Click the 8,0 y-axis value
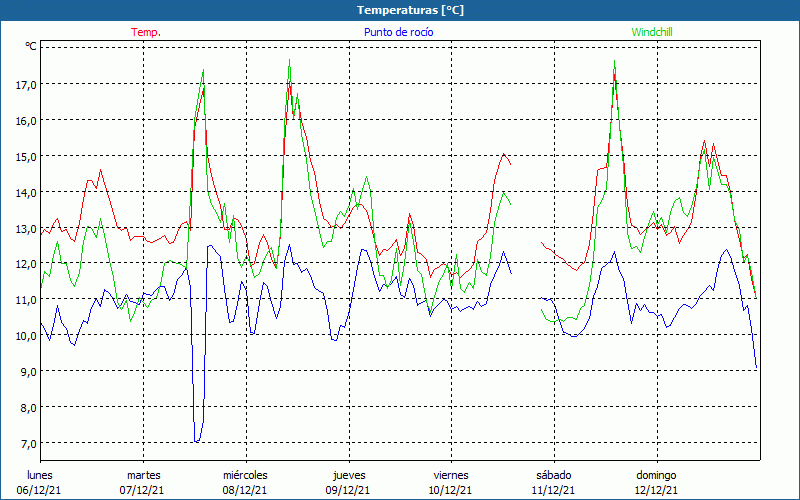The height and width of the screenshot is (500, 800). point(28,408)
